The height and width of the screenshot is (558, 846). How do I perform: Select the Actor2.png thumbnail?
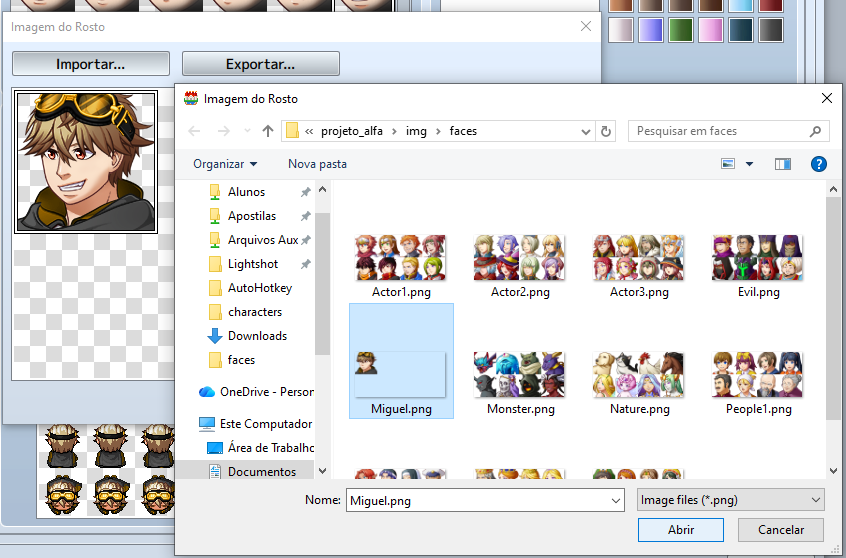(x=519, y=257)
